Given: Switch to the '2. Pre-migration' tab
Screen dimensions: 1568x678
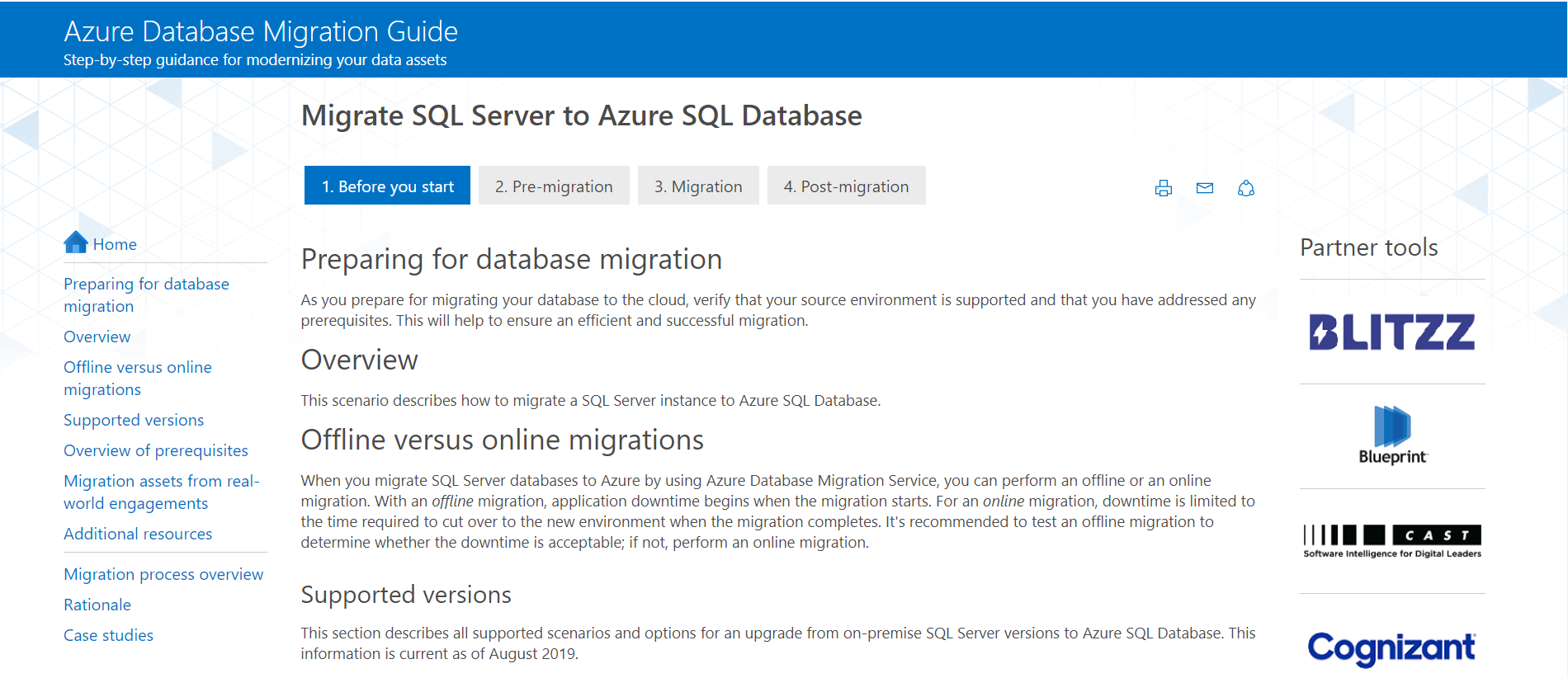Looking at the screenshot, I should point(554,186).
